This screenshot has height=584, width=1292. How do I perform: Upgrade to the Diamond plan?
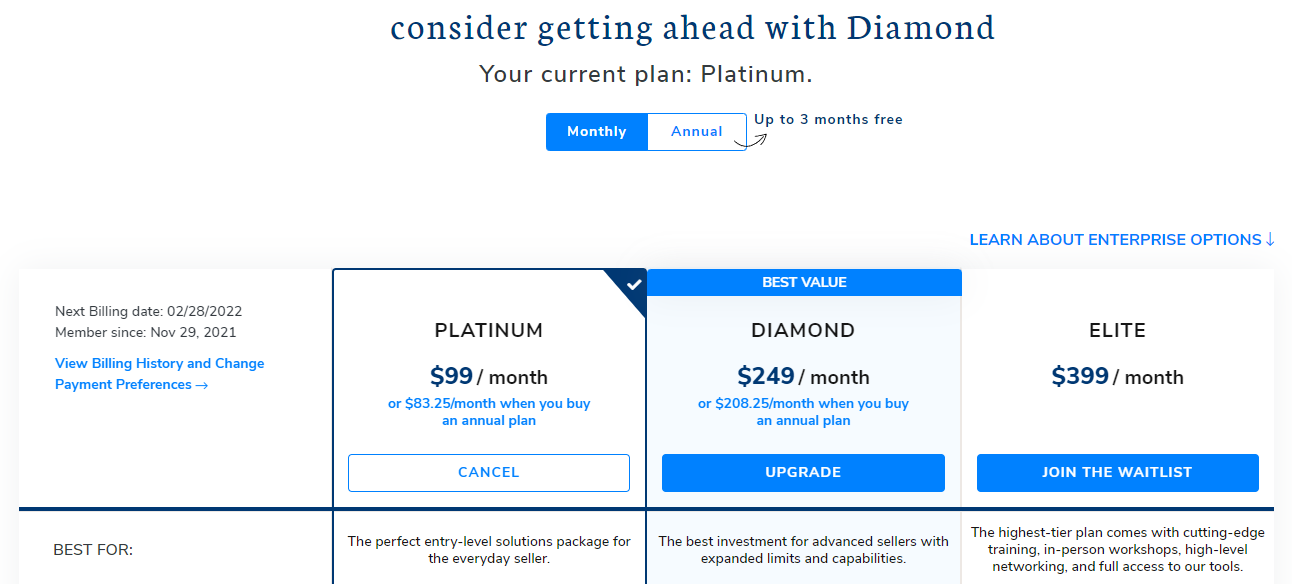point(803,473)
